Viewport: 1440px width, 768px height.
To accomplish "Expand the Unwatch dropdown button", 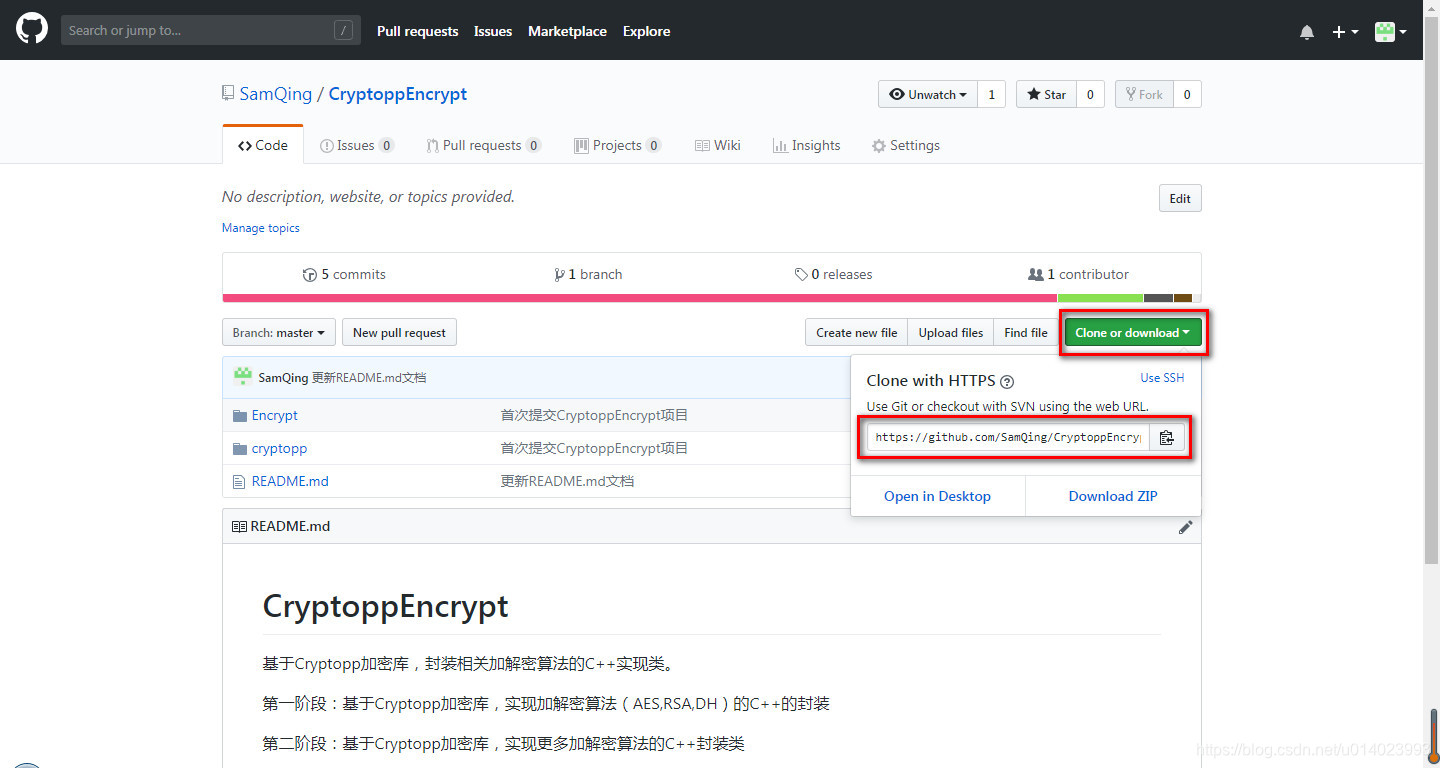I will point(927,94).
